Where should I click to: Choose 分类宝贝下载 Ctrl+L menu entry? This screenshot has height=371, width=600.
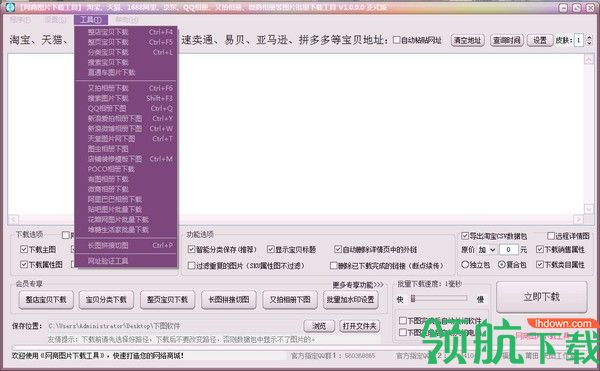(x=126, y=52)
